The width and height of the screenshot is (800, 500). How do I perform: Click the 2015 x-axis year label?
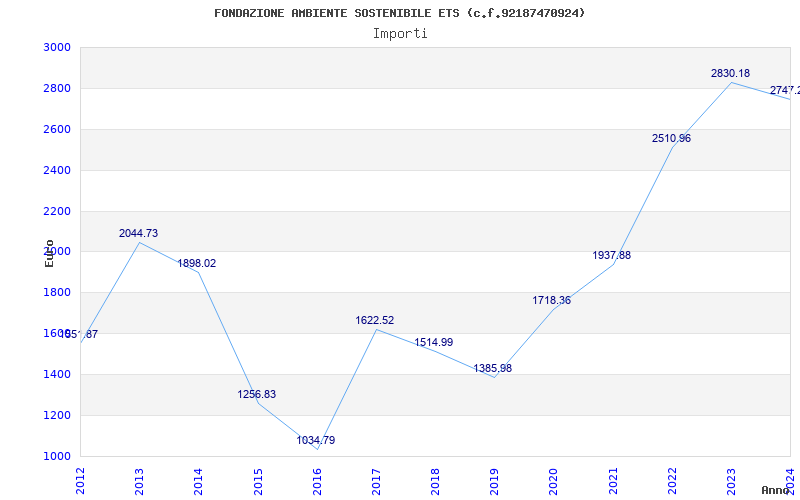pos(258,481)
